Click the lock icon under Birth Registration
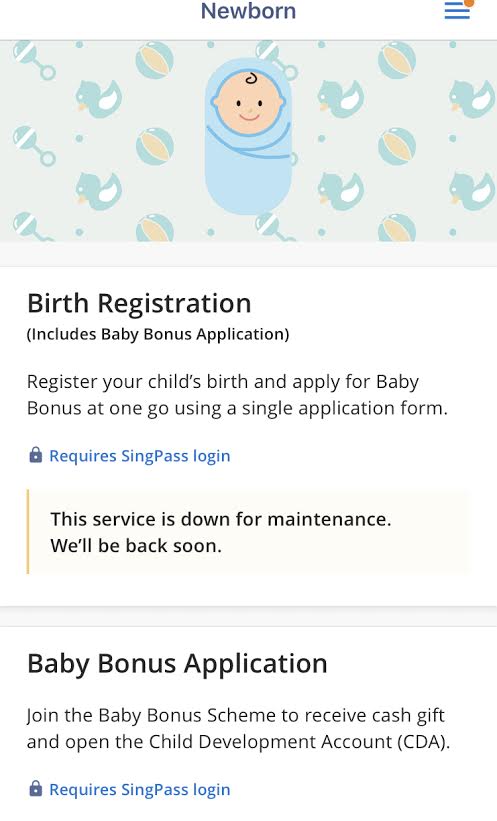Screen dimensions: 497x821 click(35, 455)
